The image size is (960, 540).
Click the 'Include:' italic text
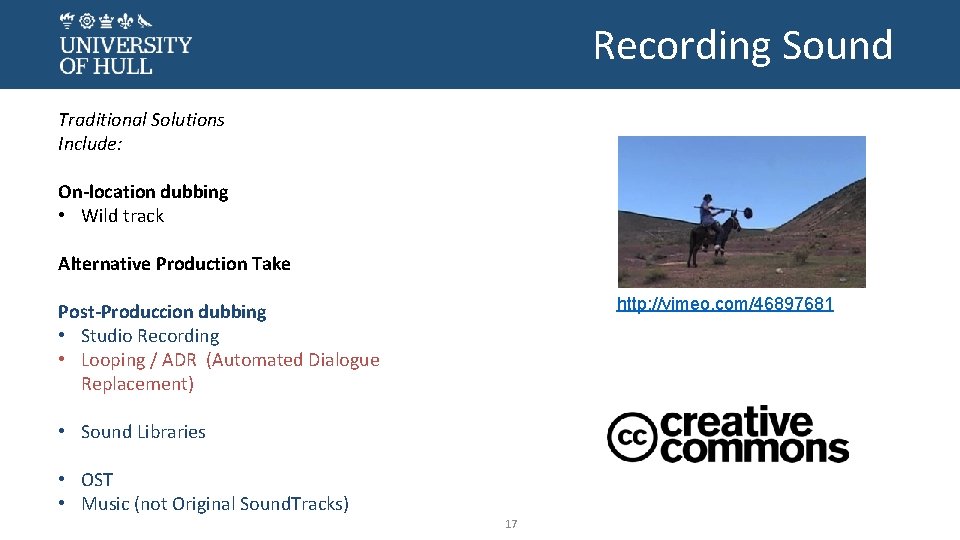(90, 144)
